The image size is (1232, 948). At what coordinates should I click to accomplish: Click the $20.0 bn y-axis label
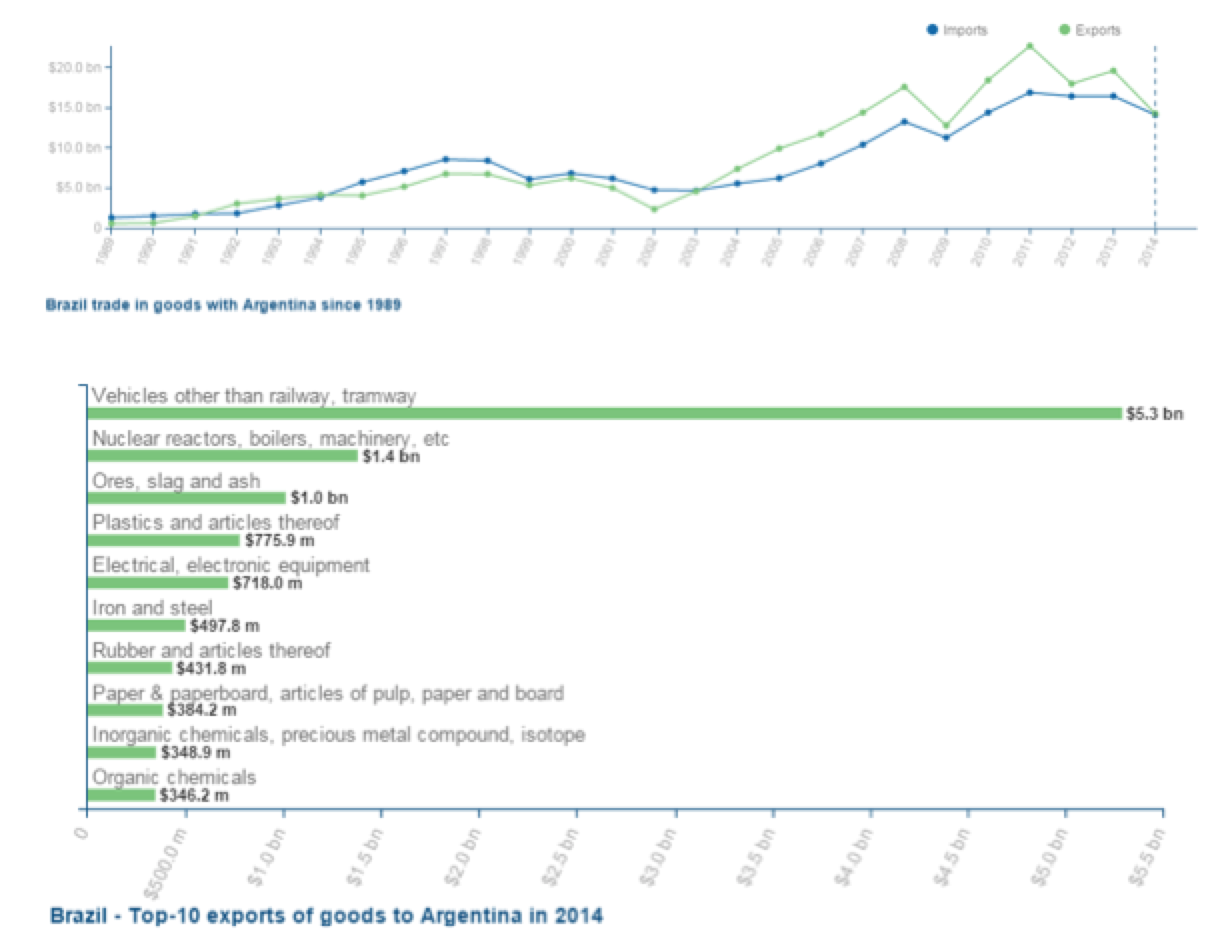(74, 67)
